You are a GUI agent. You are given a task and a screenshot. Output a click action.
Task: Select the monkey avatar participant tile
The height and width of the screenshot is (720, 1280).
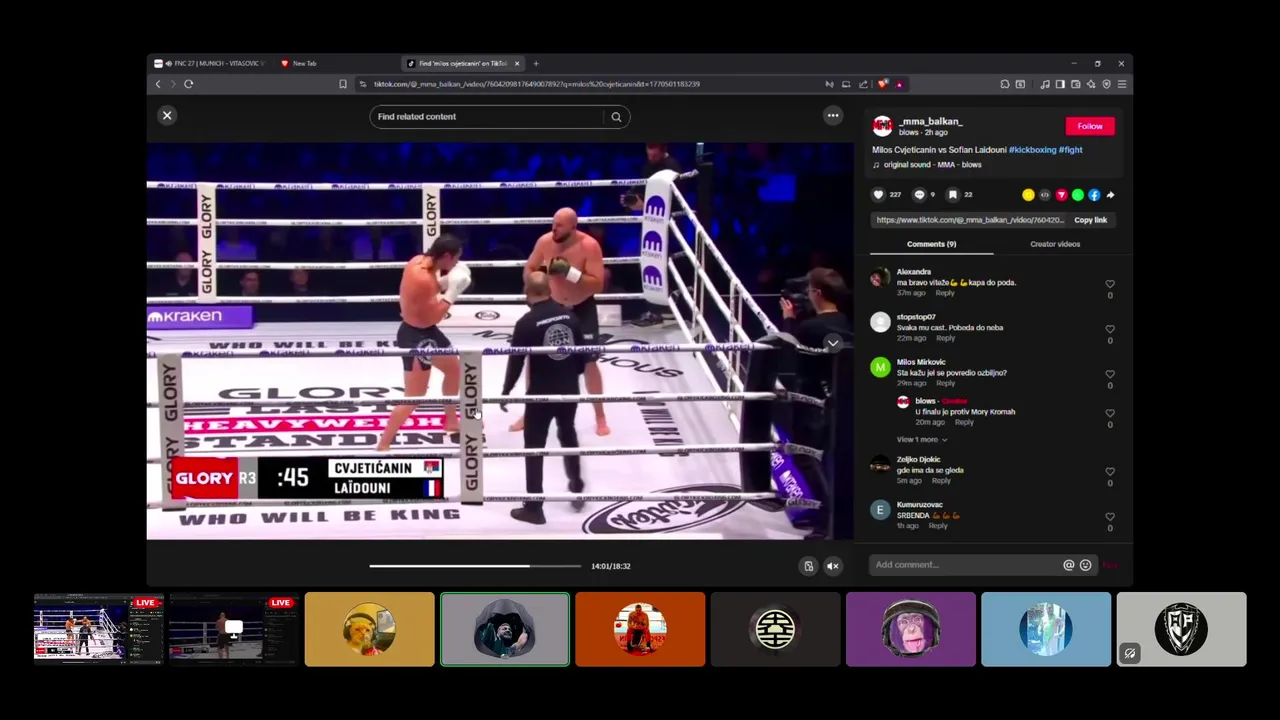[x=911, y=629]
